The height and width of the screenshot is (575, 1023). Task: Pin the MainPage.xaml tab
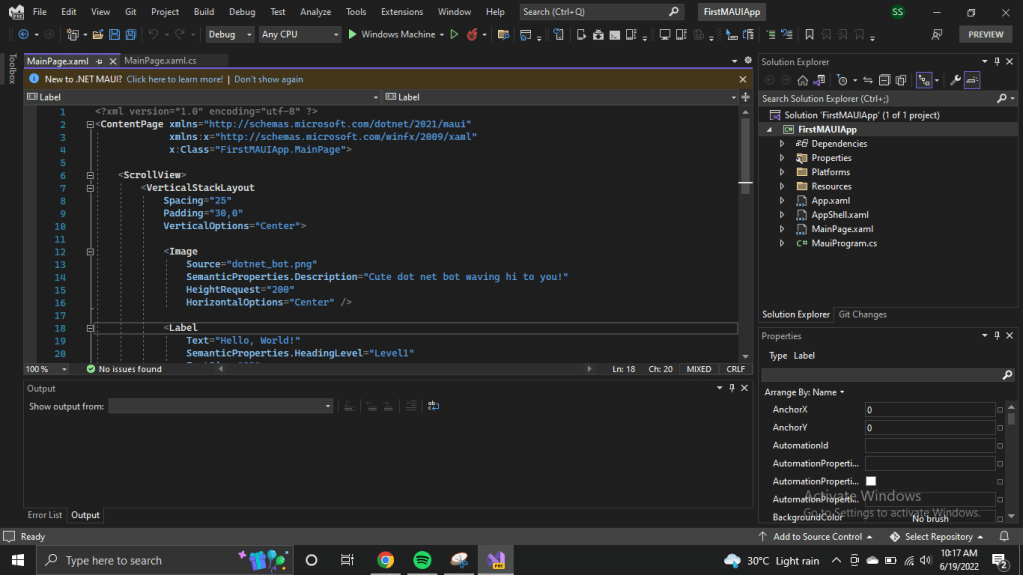pyautogui.click(x=100, y=61)
